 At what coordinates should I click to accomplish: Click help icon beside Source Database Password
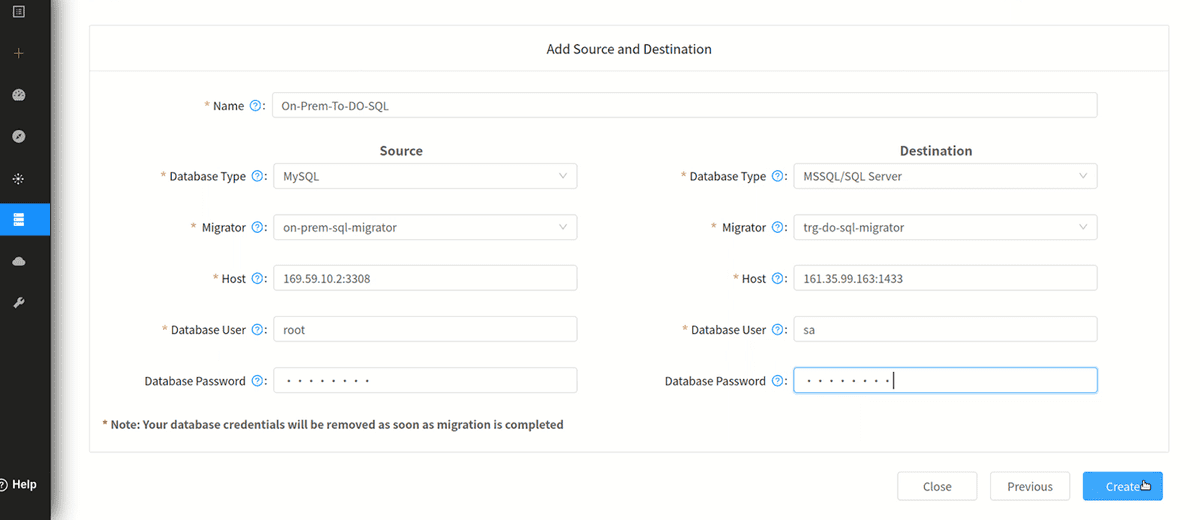pos(257,380)
